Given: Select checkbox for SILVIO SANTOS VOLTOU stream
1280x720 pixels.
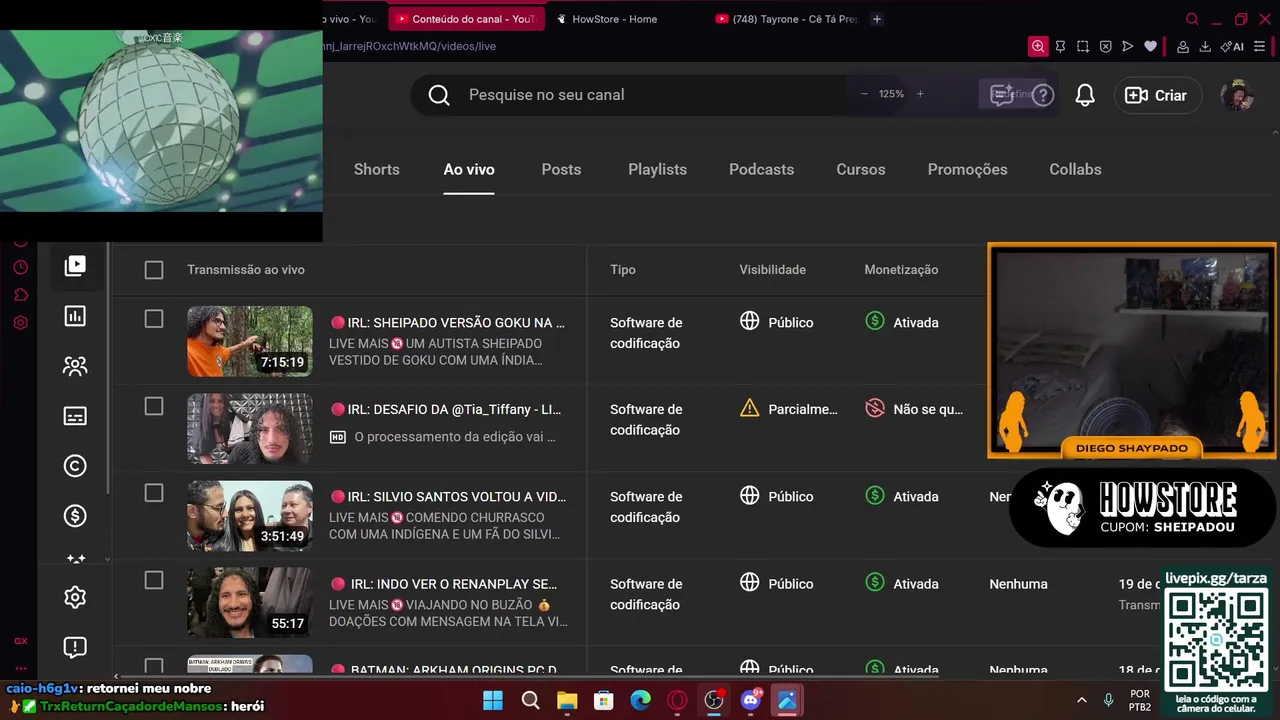Looking at the screenshot, I should pos(153,493).
